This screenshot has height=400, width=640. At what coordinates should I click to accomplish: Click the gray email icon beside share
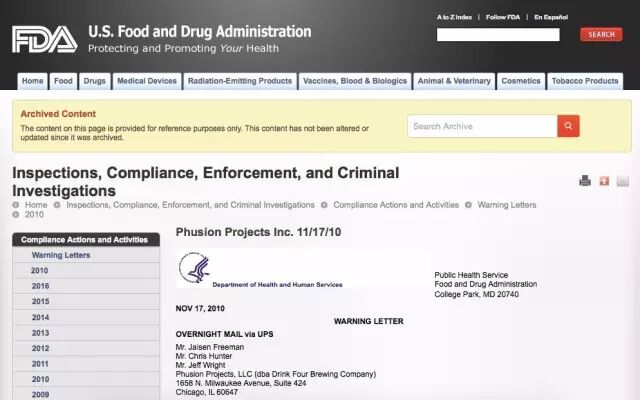click(x=622, y=180)
